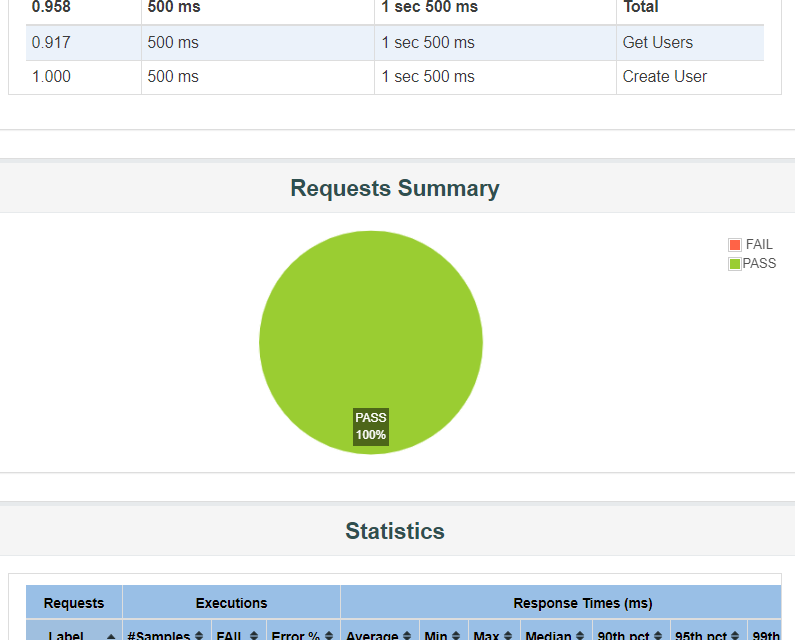Click sort arrows on 90th pct column
This screenshot has height=640, width=795.
(657, 636)
